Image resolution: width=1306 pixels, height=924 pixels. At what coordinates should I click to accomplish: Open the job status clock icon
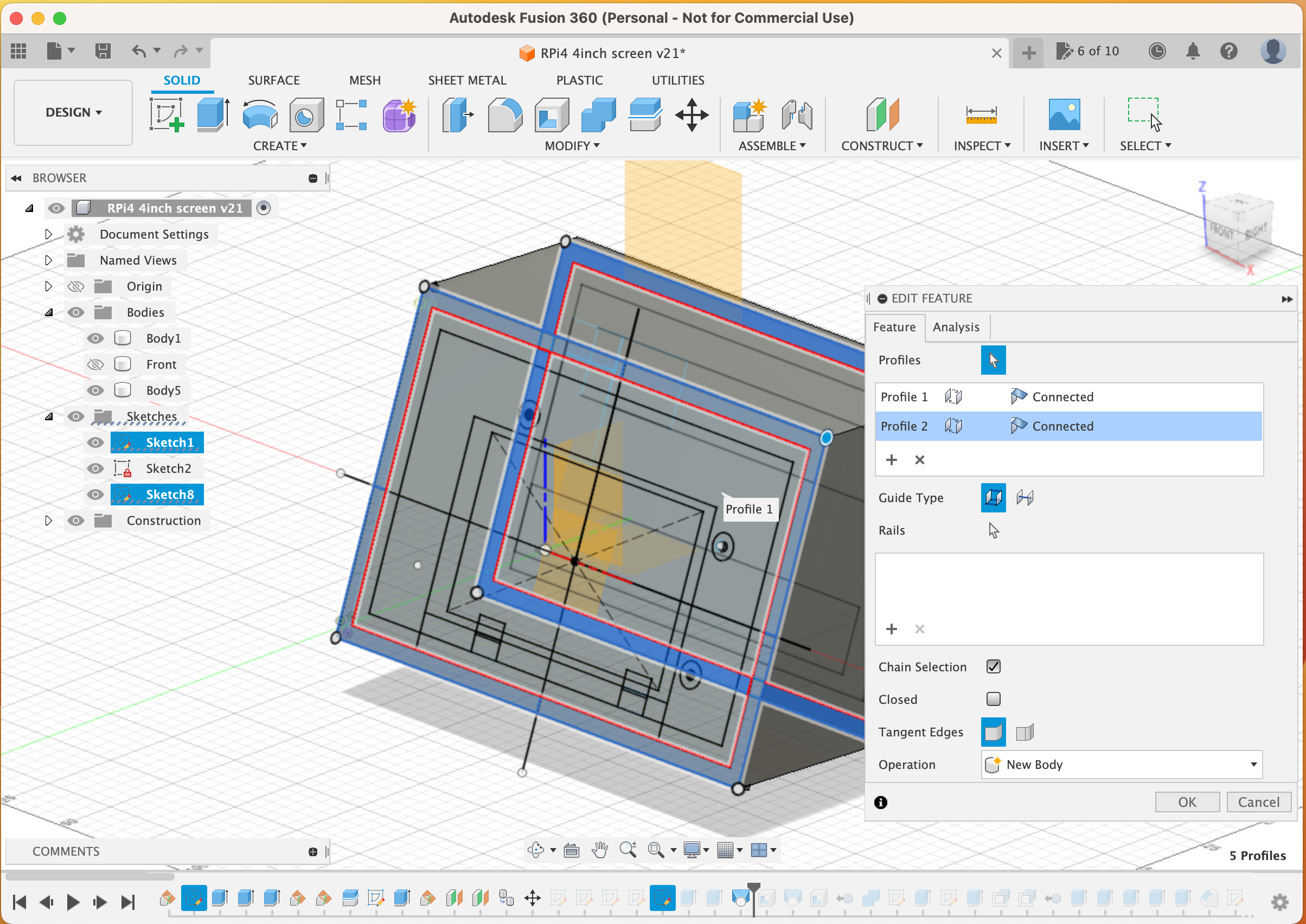1156,51
